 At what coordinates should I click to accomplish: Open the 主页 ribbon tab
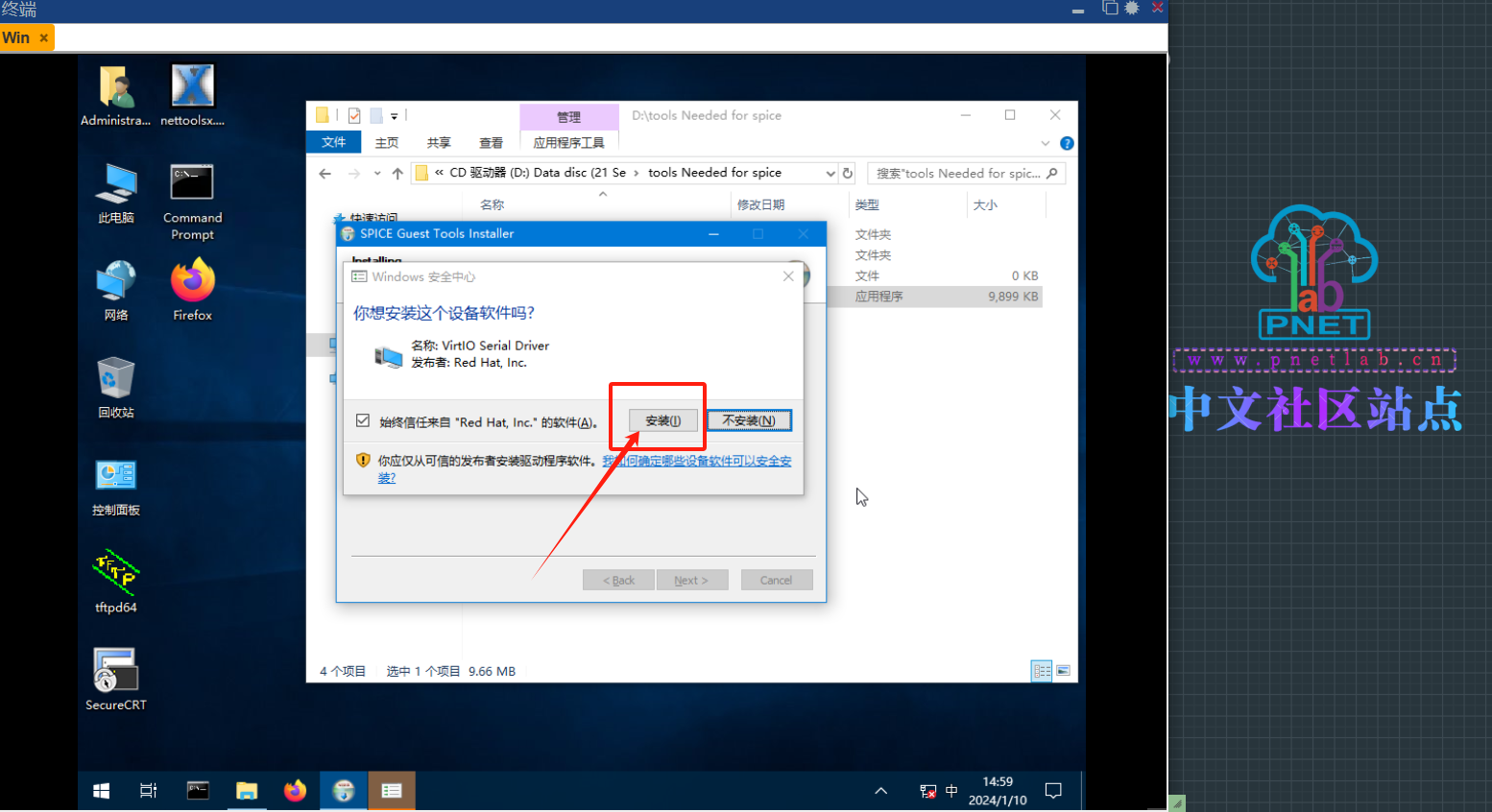(387, 142)
